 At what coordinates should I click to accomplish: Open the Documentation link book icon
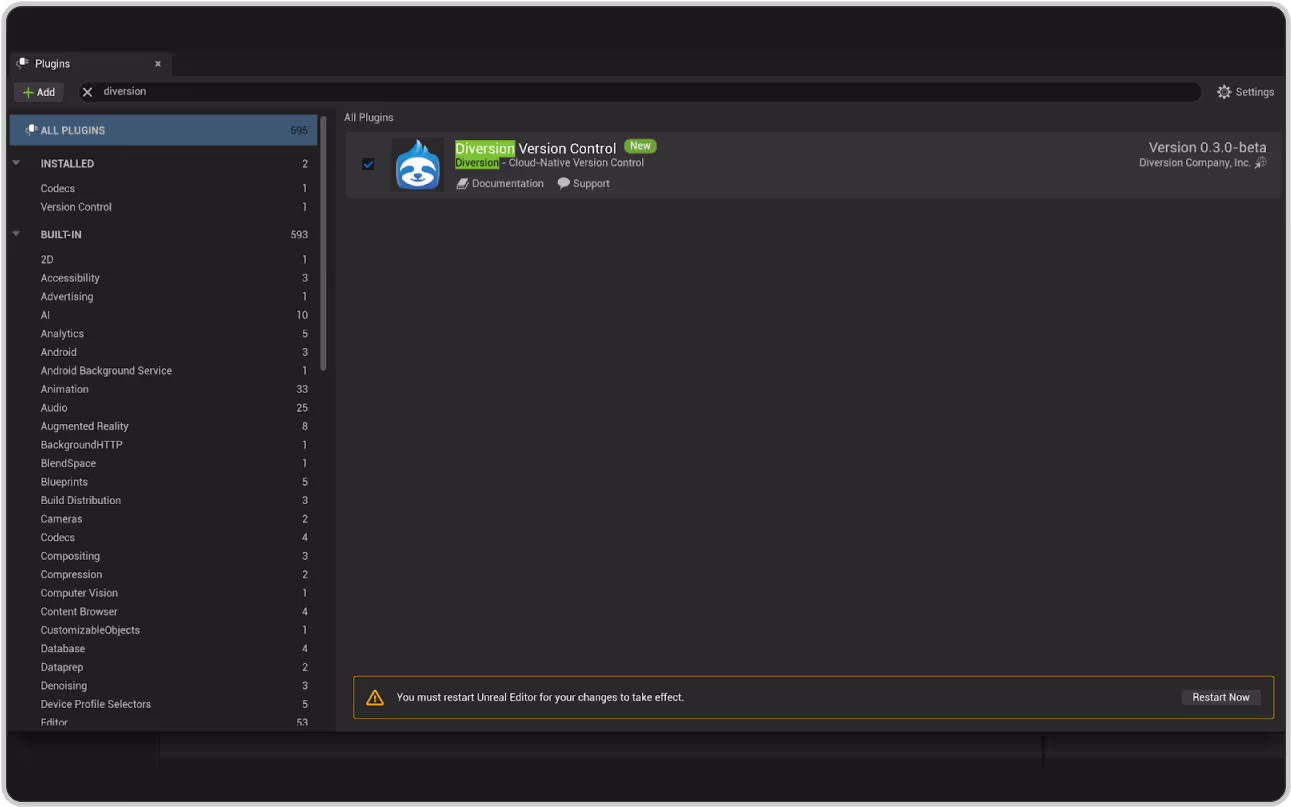click(462, 184)
